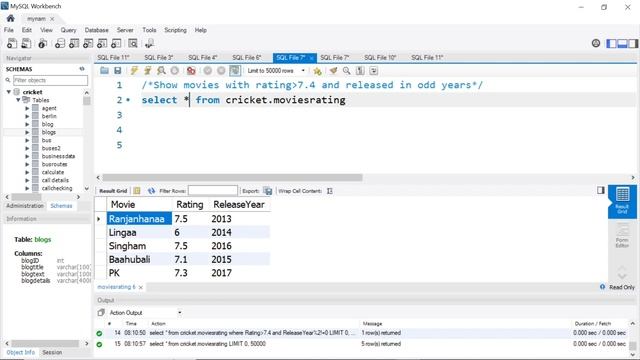Execute the script with the lightning bolt
Image resolution: width=640 pixels, height=360 pixels.
(134, 71)
